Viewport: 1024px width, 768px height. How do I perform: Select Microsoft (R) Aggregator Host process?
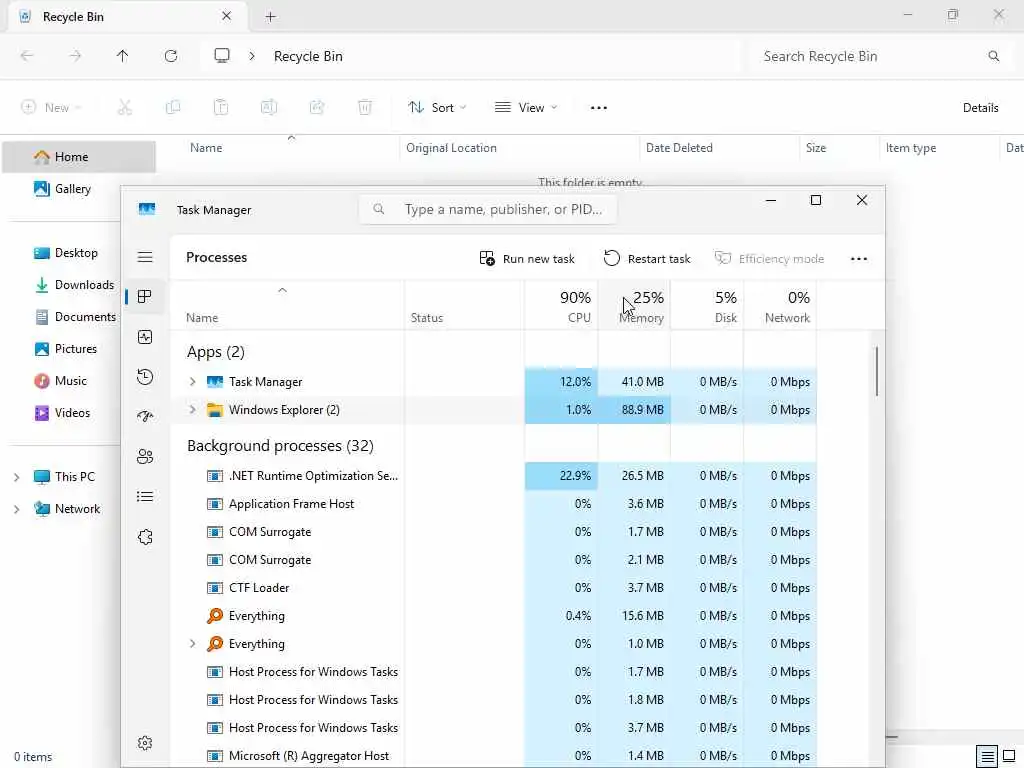(494, 756)
